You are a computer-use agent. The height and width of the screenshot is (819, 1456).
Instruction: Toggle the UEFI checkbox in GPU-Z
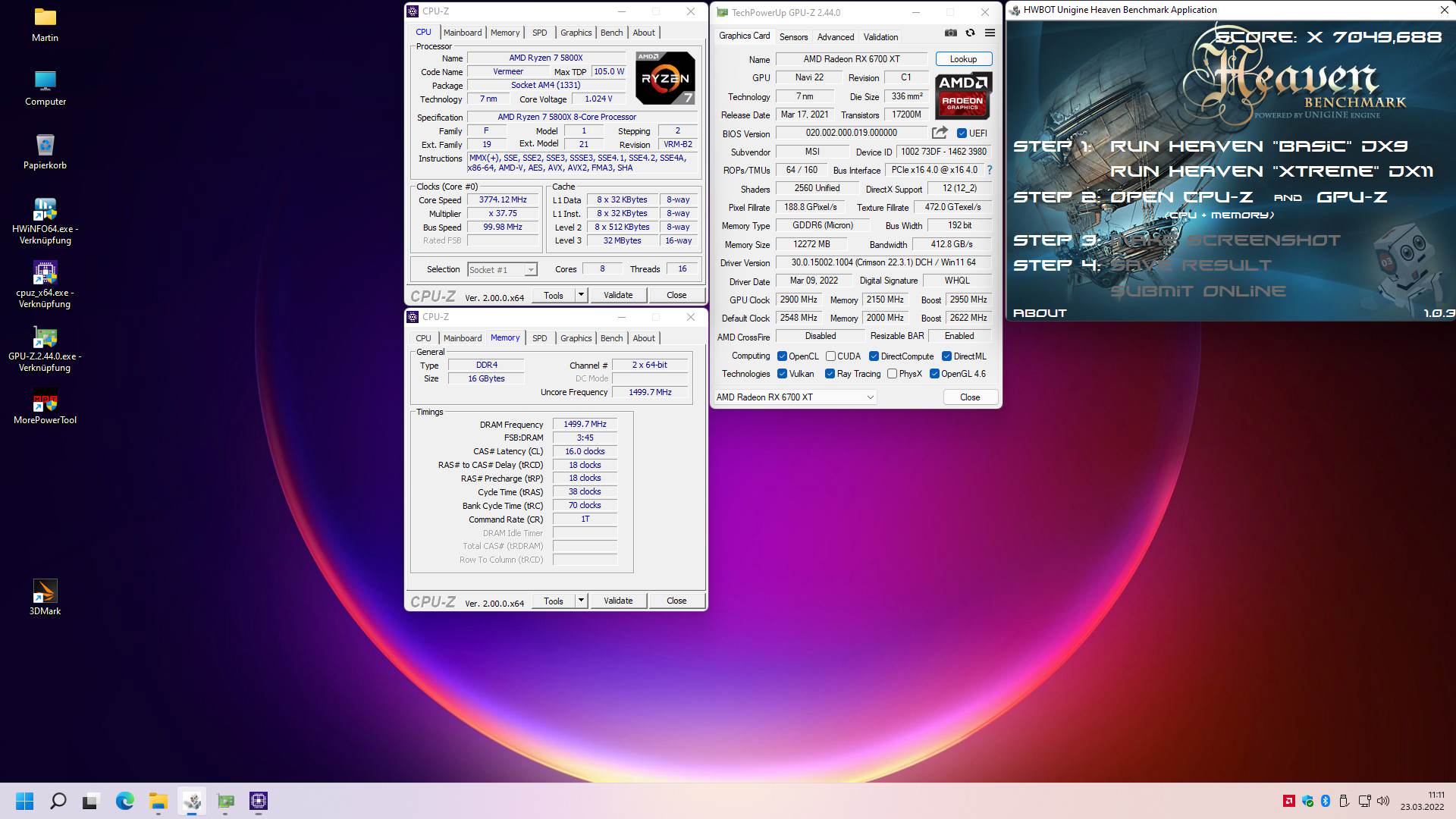tap(962, 133)
